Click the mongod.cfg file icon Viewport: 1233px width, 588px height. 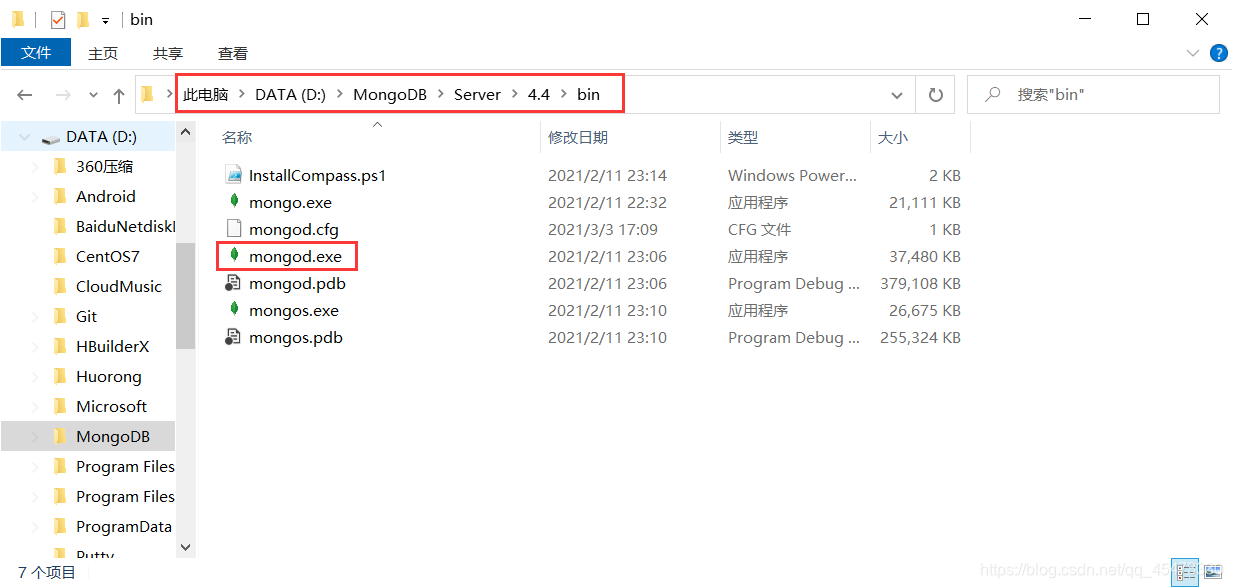click(234, 229)
